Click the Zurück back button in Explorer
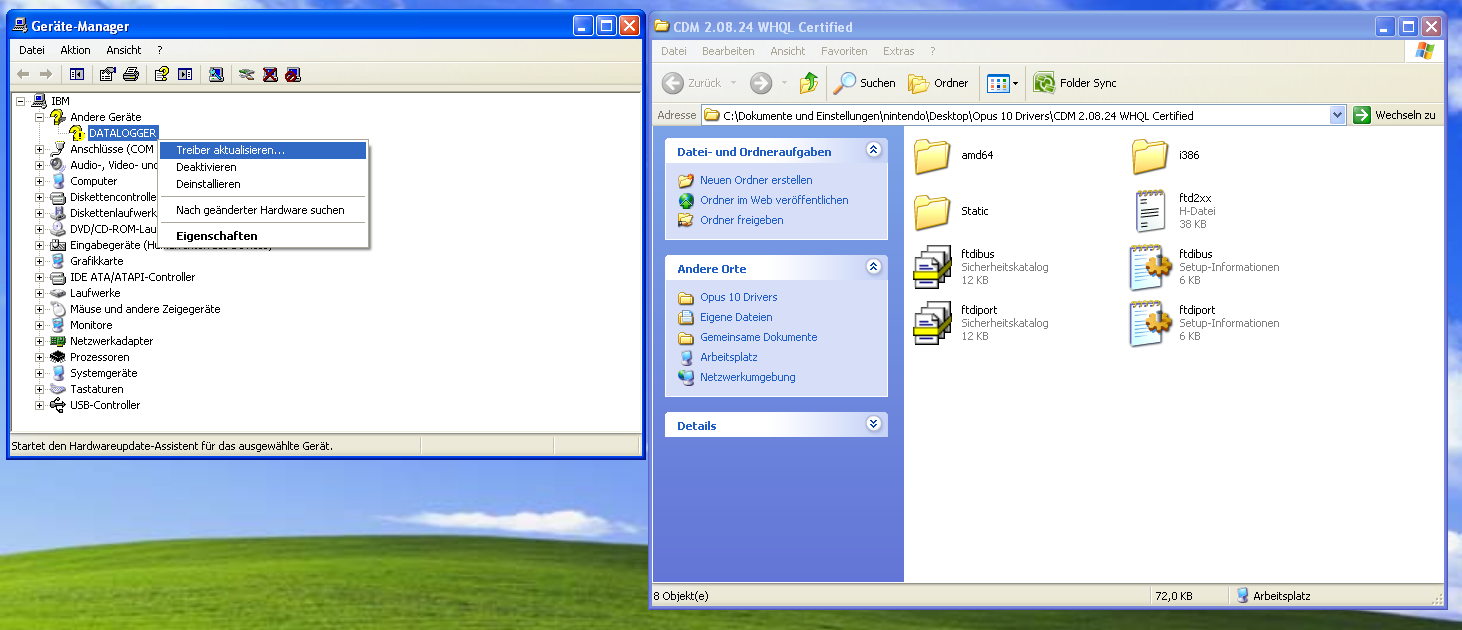The image size is (1462, 630). [x=692, y=83]
